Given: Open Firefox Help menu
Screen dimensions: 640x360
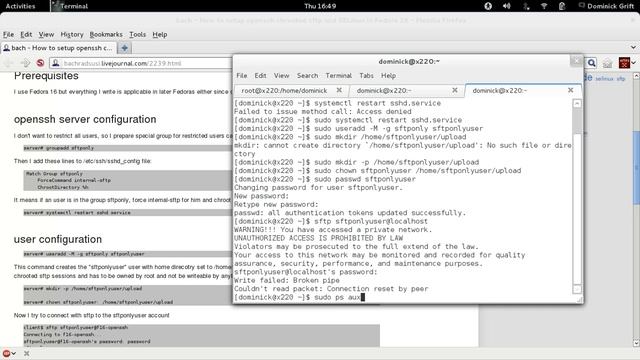Looking at the screenshot, I should 160,34.
